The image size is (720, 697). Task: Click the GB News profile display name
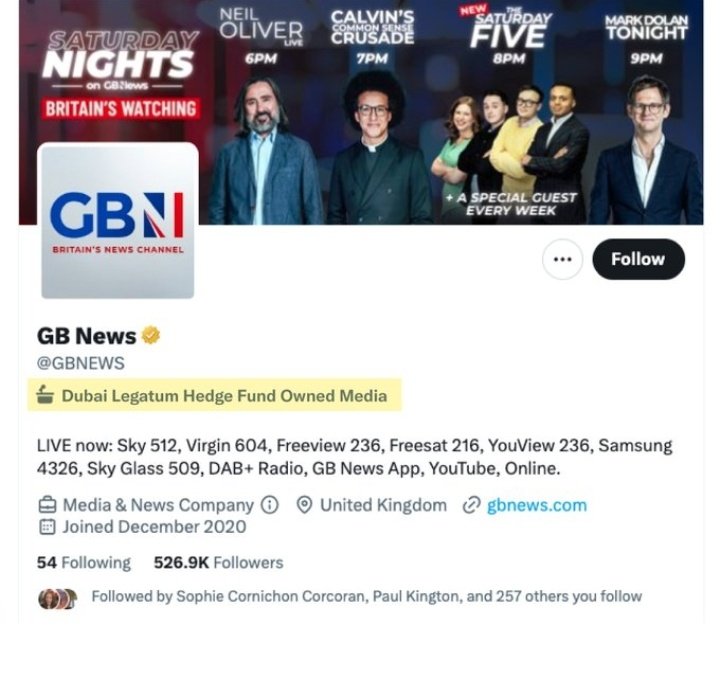[87, 336]
